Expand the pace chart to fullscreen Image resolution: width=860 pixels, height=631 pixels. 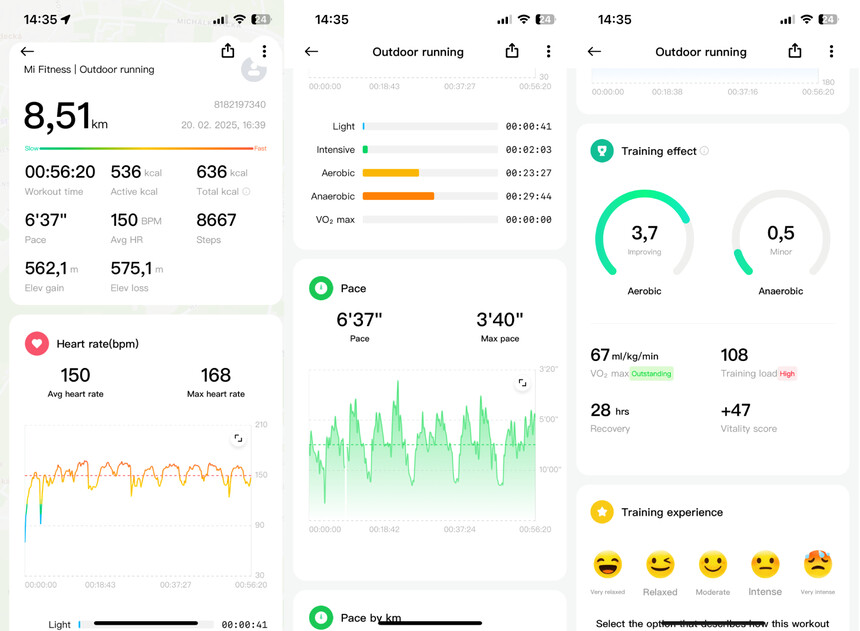point(522,383)
